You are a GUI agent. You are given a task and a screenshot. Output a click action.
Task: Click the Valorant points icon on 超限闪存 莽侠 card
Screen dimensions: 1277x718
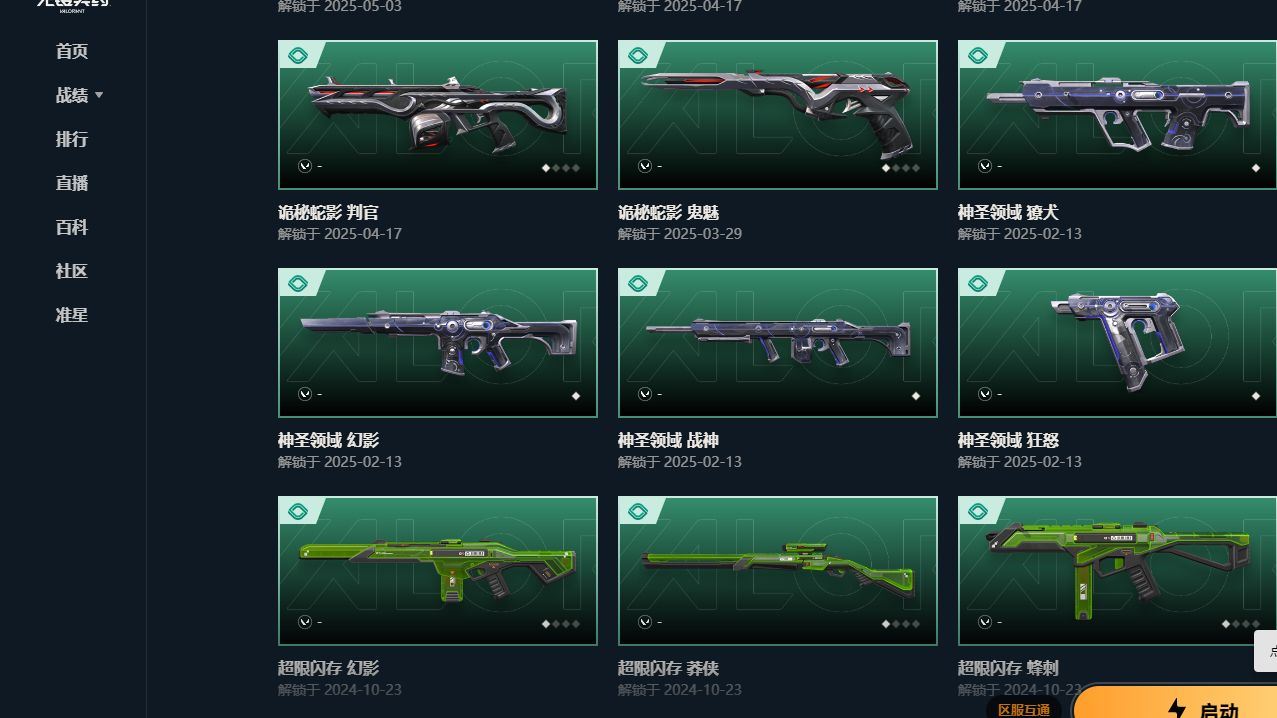645,622
